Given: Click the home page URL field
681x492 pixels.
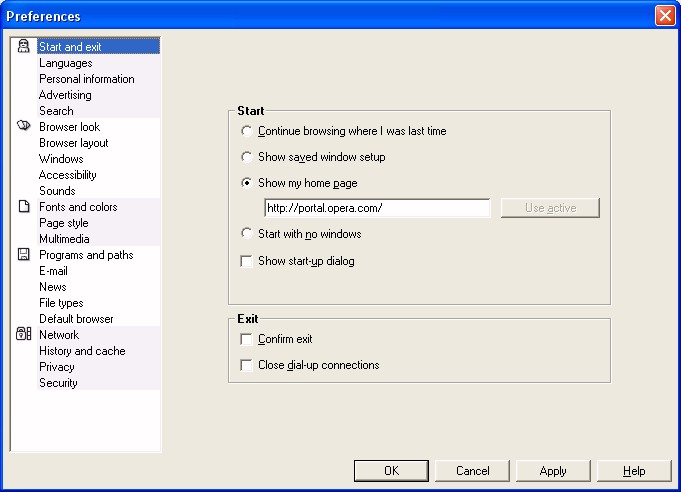Looking at the screenshot, I should 377,208.
